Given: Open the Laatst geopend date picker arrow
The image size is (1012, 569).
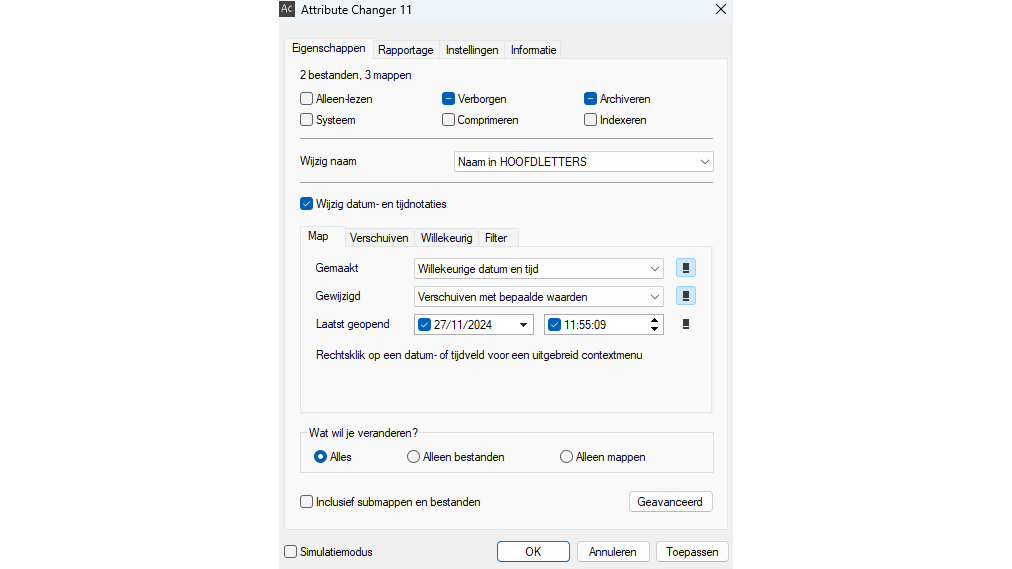Looking at the screenshot, I should [x=523, y=325].
